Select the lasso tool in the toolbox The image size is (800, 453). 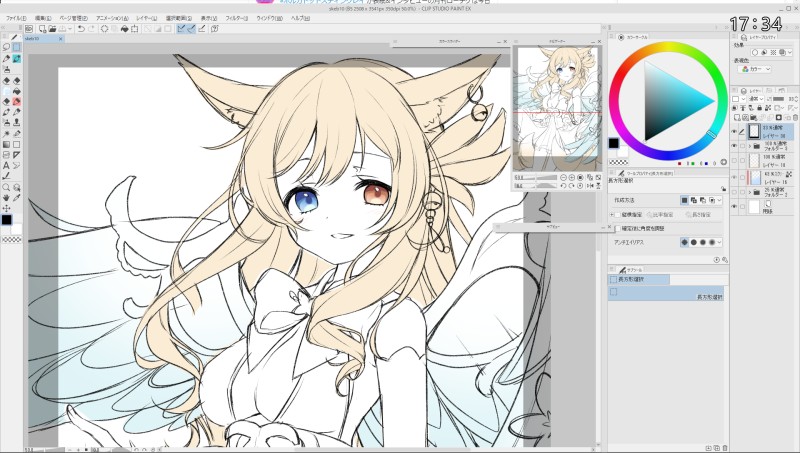(6, 47)
